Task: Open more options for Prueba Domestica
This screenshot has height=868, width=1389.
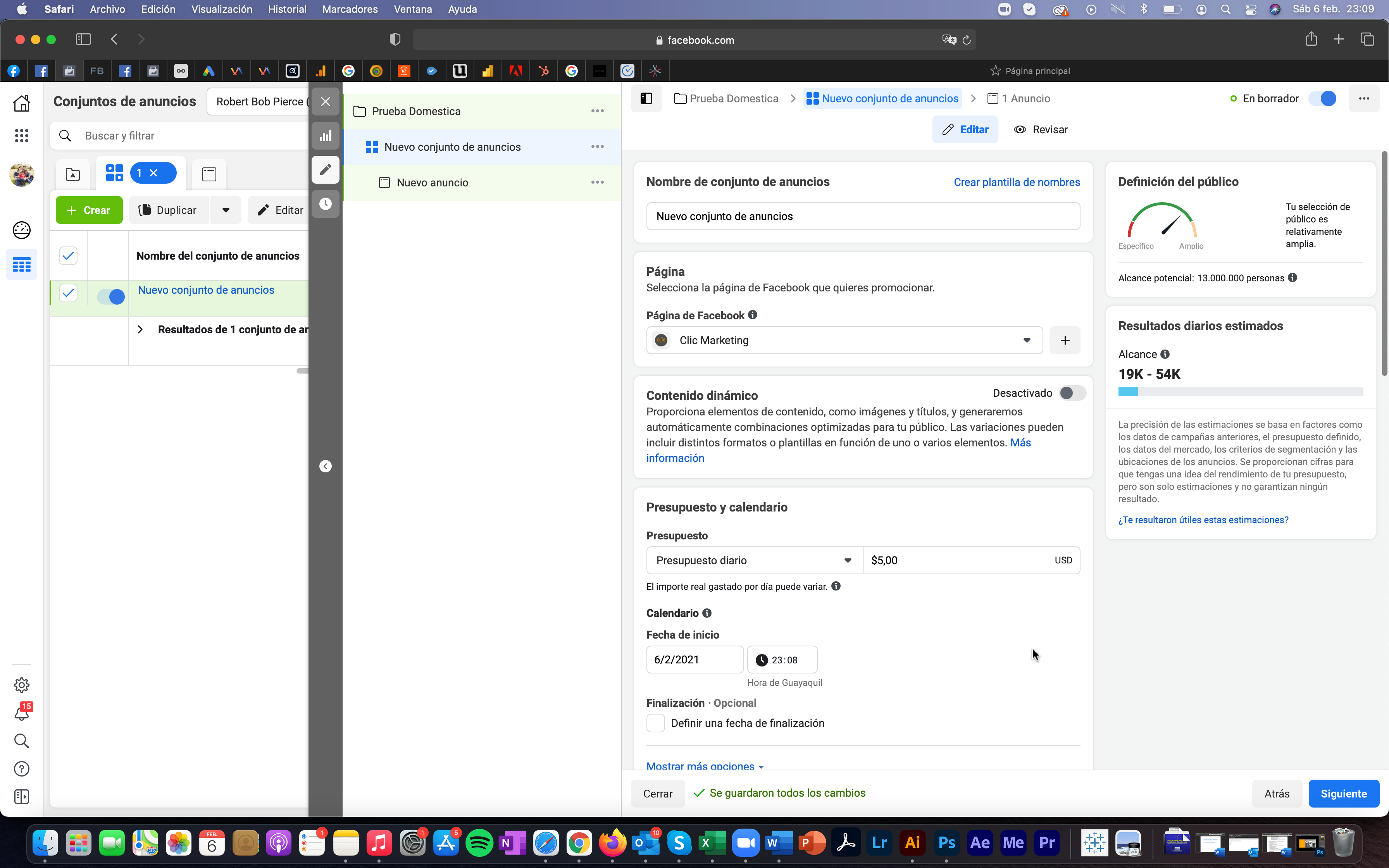Action: point(598,111)
